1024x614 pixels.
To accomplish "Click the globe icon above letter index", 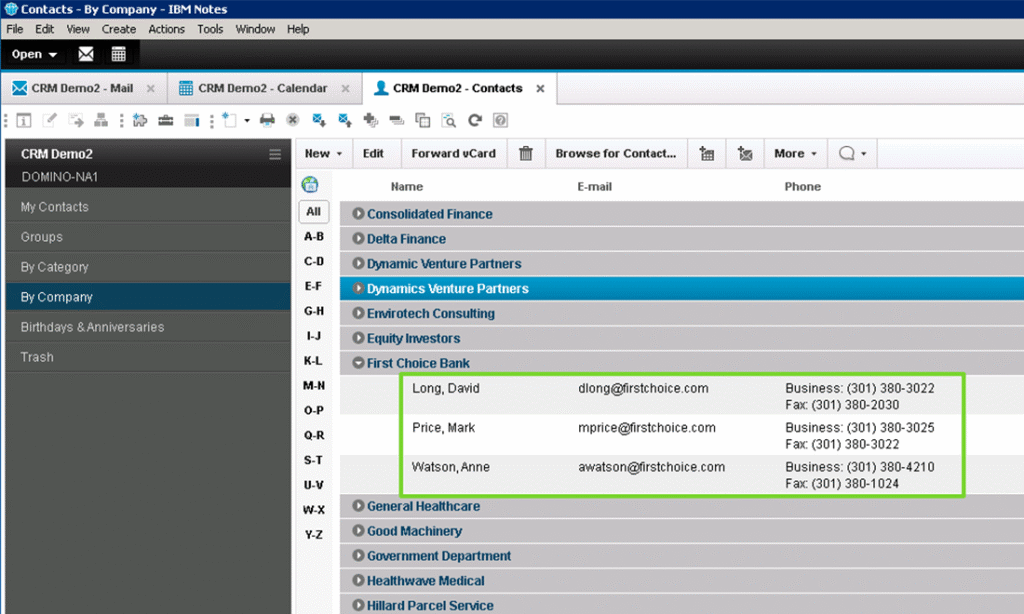I will (x=310, y=185).
